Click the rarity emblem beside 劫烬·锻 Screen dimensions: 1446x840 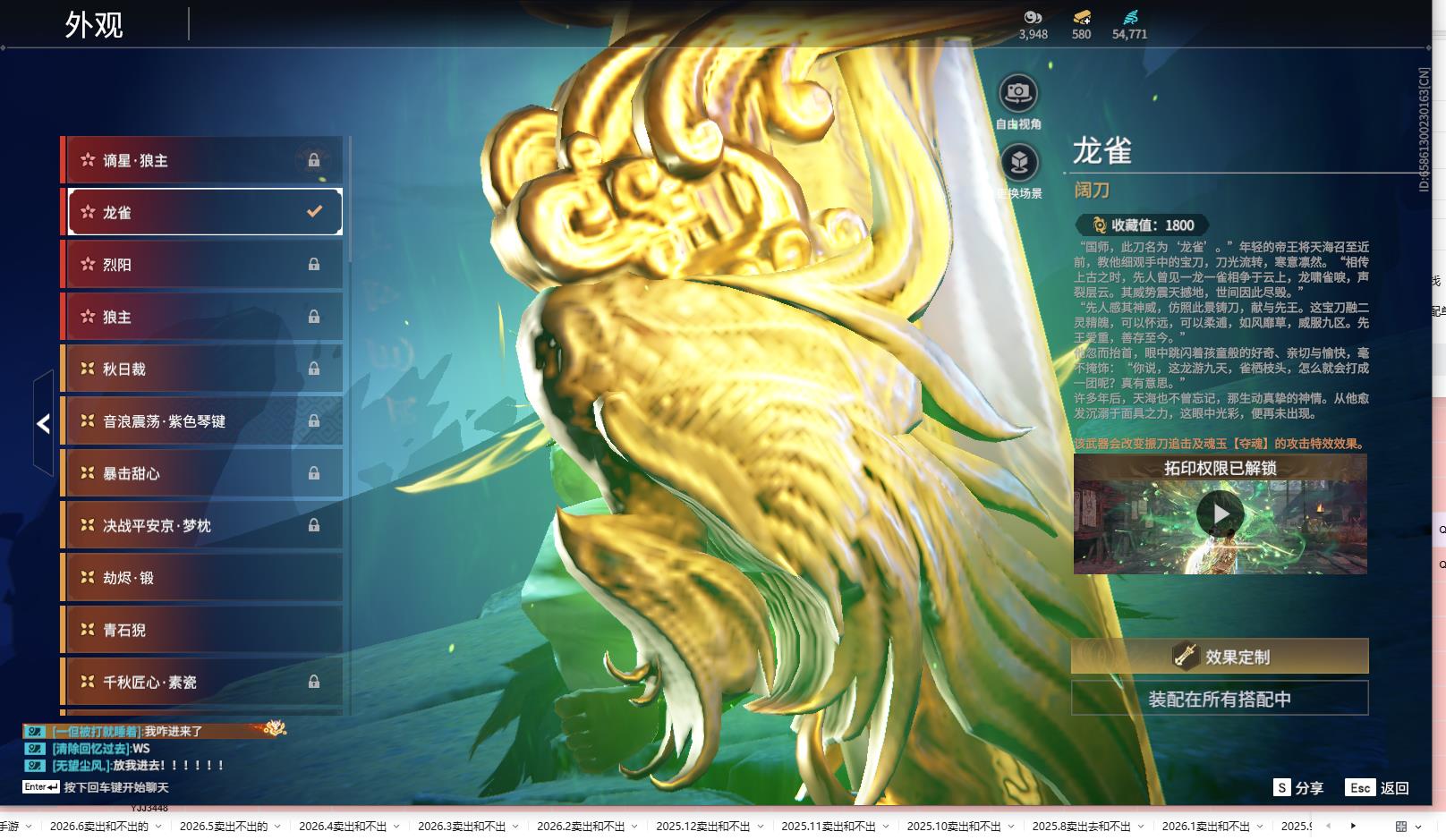tap(88, 577)
